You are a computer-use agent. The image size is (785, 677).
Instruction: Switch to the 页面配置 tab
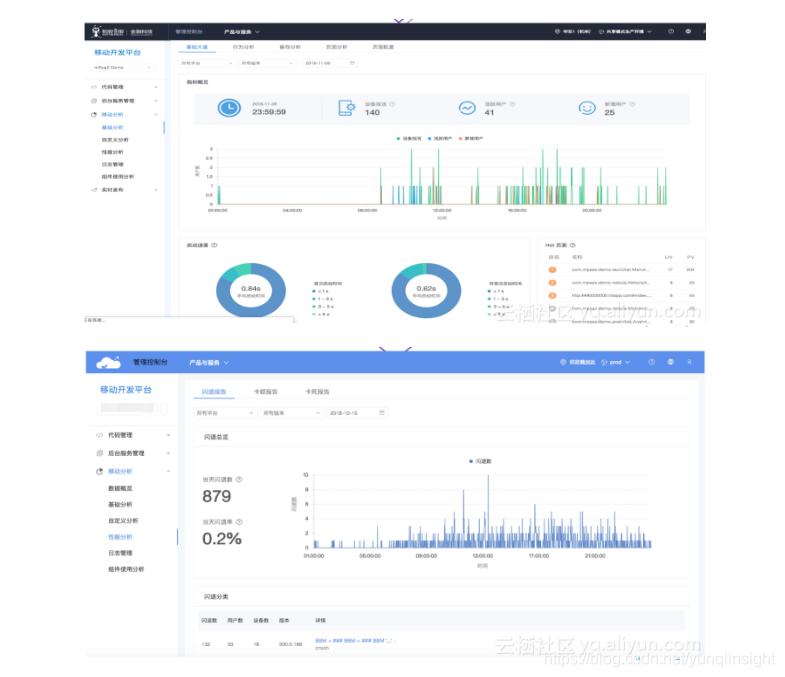click(383, 47)
